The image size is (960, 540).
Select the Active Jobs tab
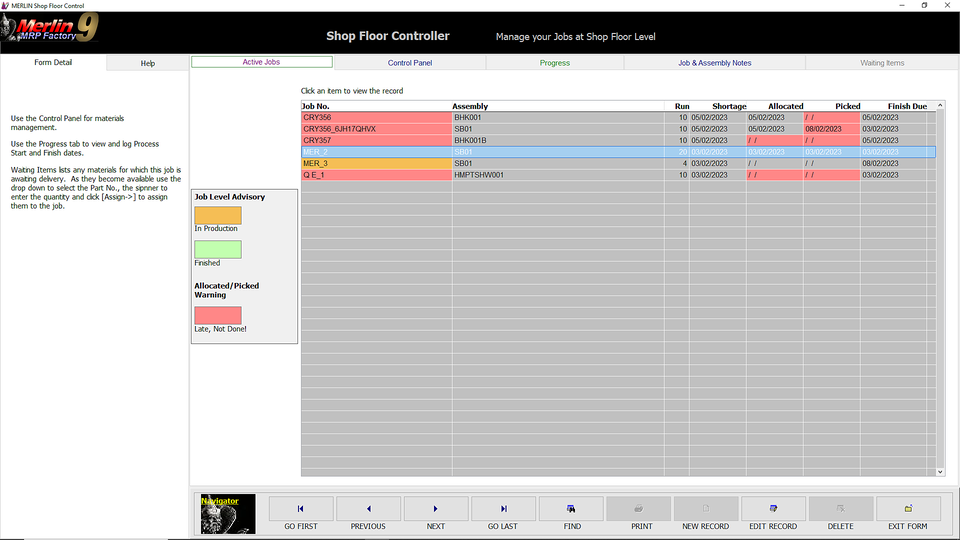pos(261,62)
